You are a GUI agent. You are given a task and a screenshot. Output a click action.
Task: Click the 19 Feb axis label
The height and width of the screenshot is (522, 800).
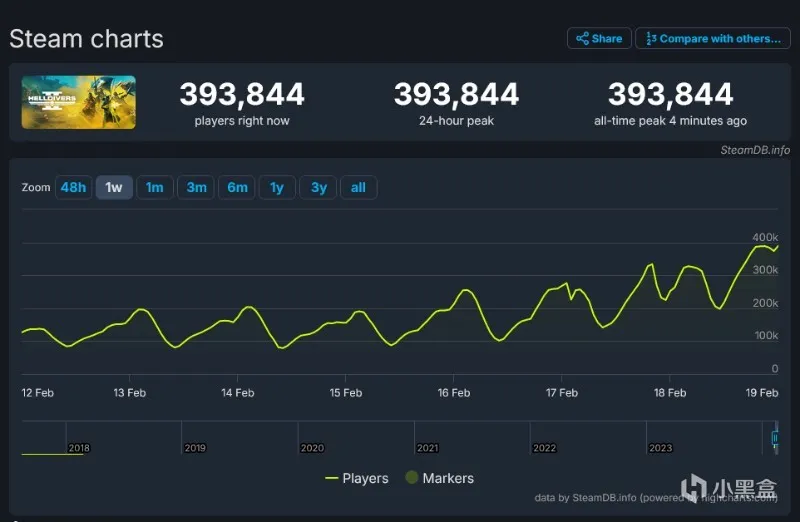coord(762,393)
